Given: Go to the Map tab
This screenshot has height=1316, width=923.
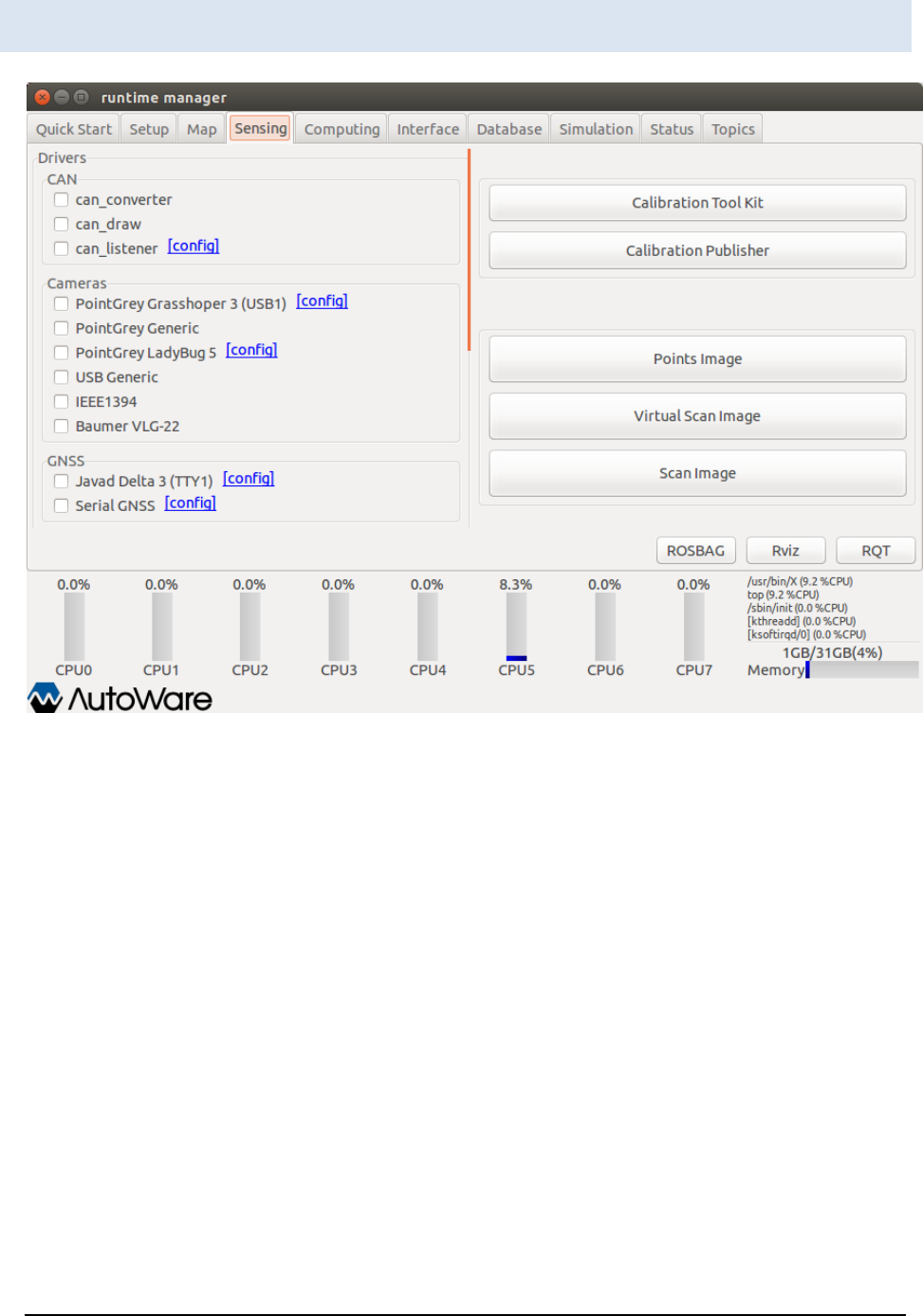Looking at the screenshot, I should tap(201, 129).
